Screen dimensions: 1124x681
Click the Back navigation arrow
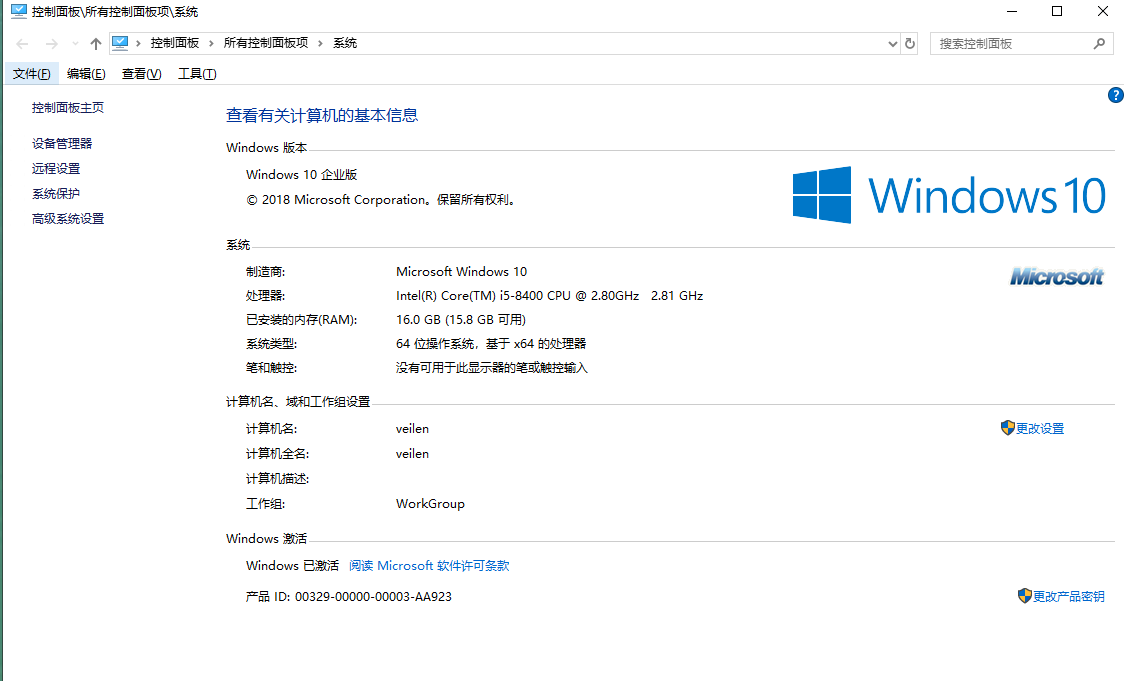pos(22,44)
